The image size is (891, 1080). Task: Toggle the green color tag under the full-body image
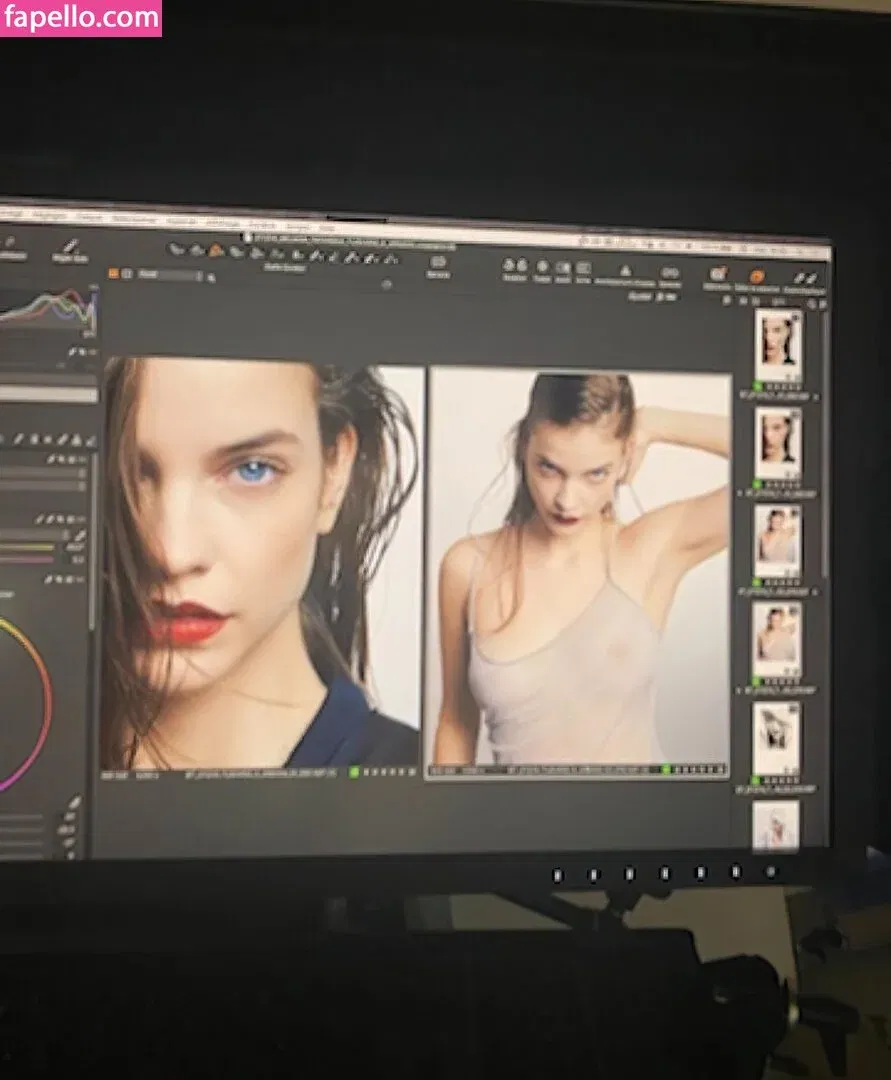tap(667, 769)
